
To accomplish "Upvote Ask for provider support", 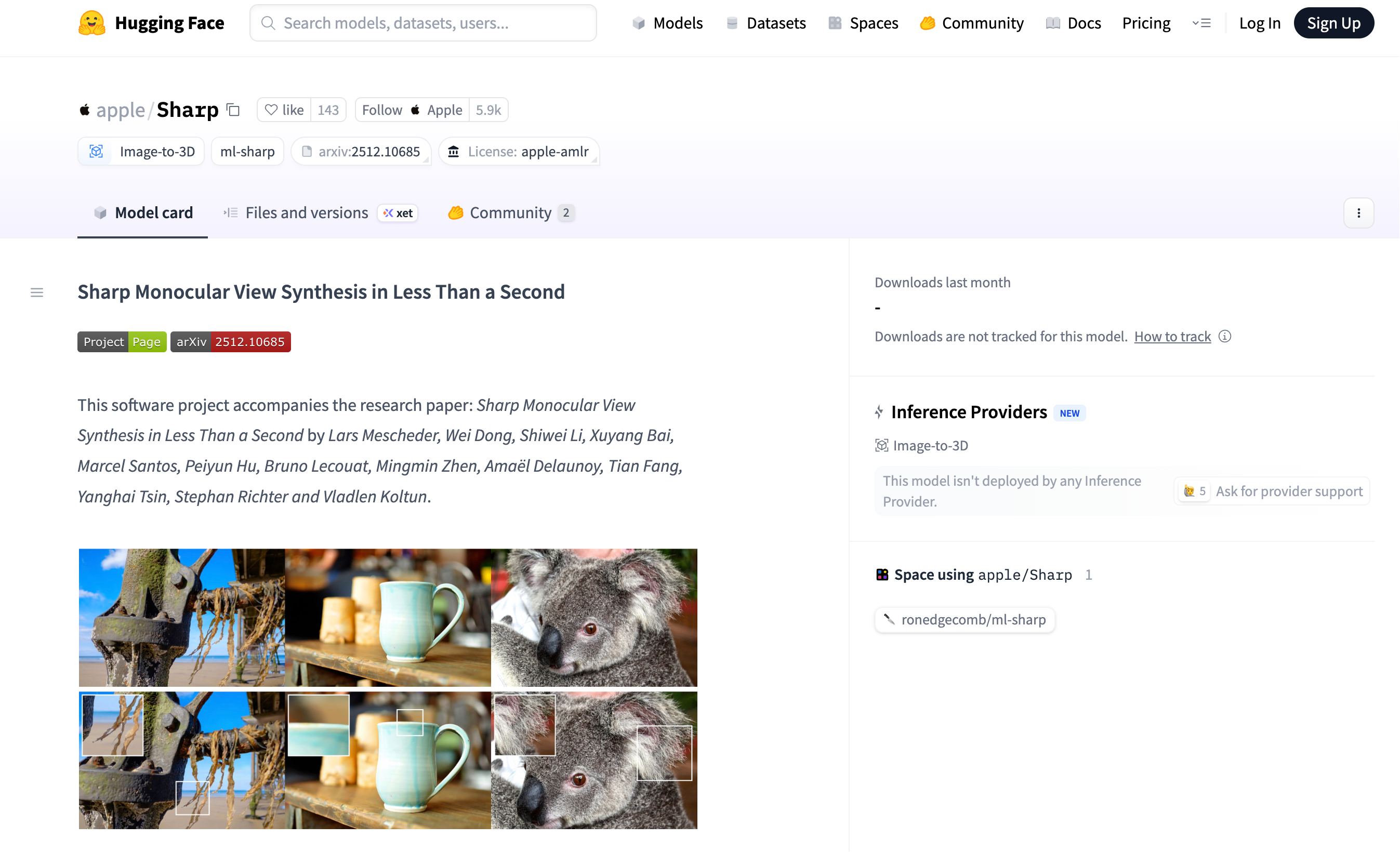I will (1272, 491).
